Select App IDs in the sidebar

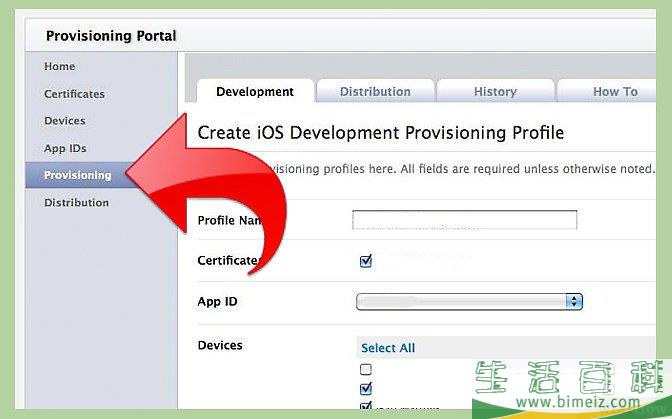pos(65,148)
